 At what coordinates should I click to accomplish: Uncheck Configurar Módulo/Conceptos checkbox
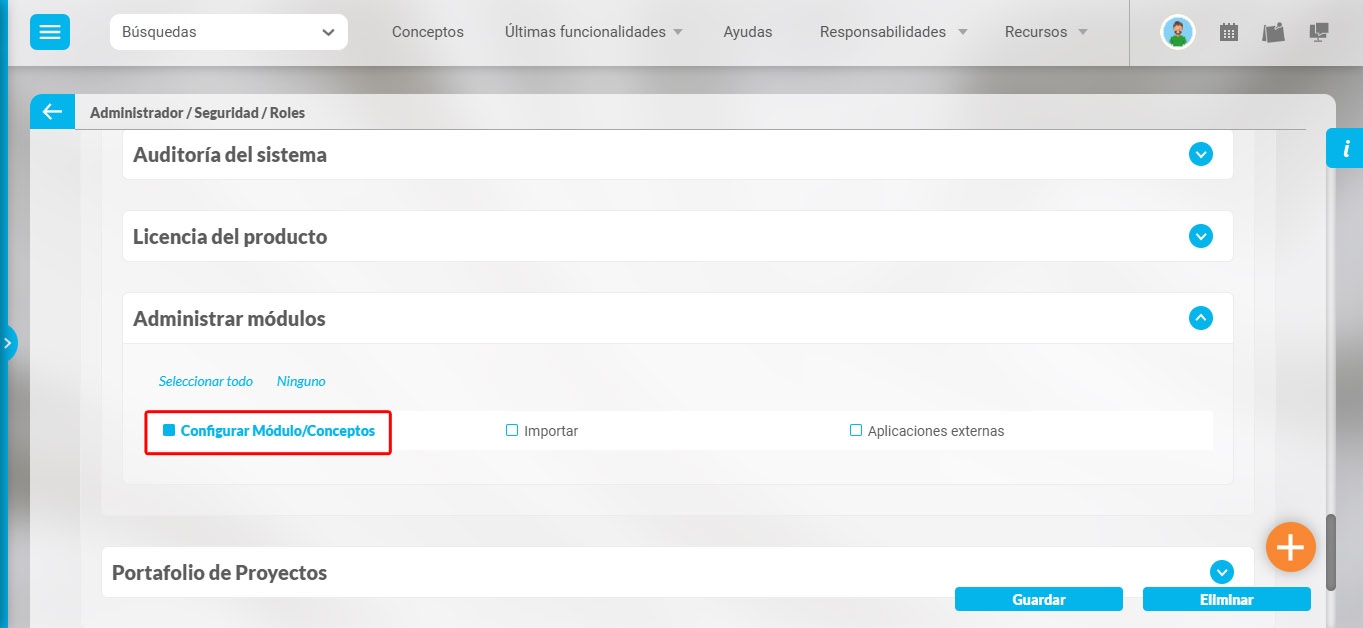point(169,430)
